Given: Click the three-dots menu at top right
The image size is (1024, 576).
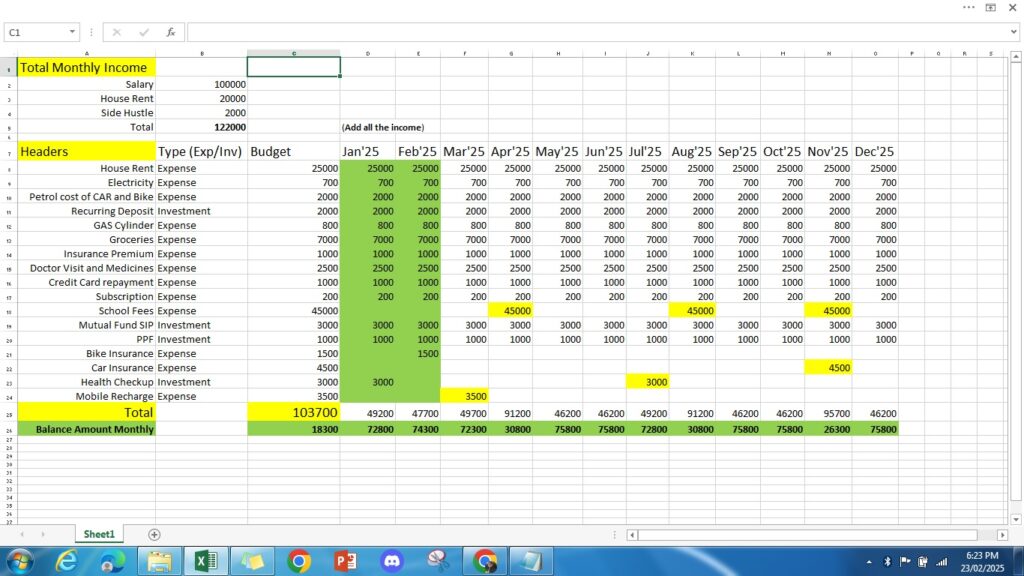Looking at the screenshot, I should coord(968,7).
